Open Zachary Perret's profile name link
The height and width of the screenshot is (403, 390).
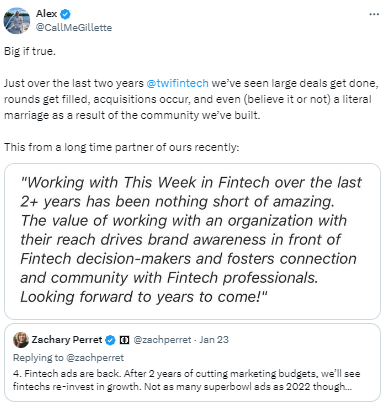67,340
